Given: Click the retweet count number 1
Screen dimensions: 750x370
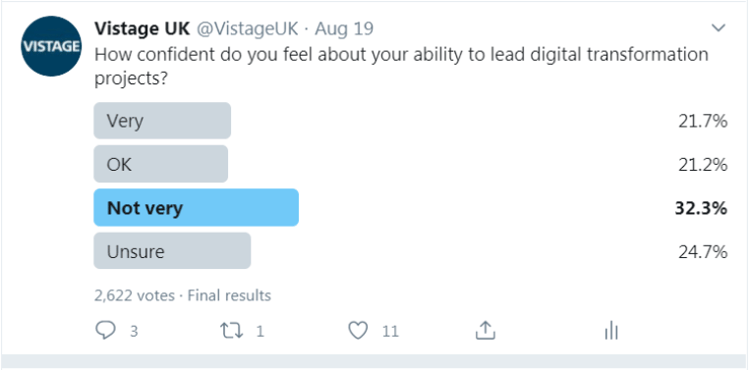Looking at the screenshot, I should [260, 331].
